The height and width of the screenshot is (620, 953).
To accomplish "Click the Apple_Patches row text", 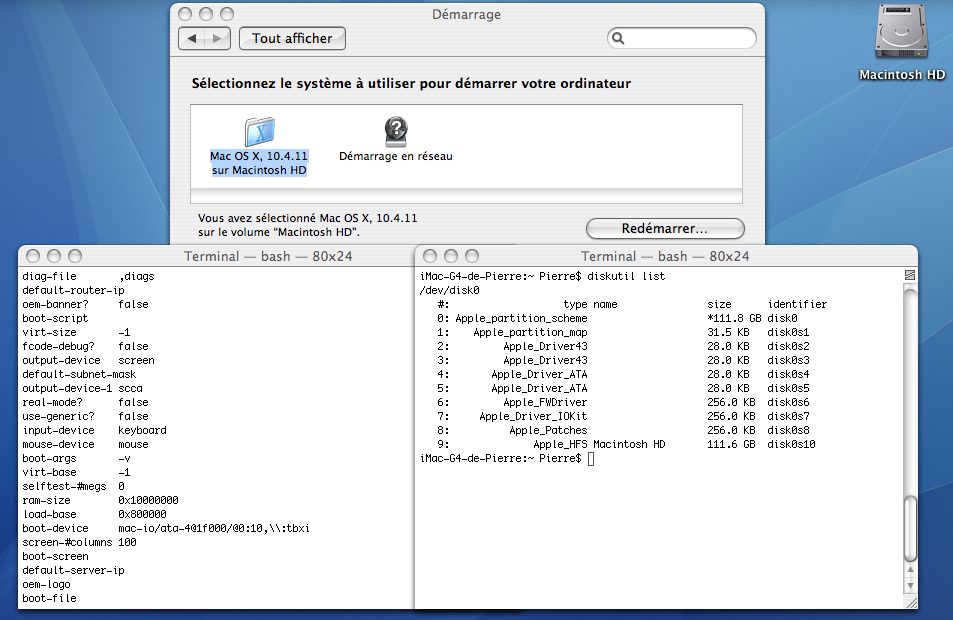I will click(x=548, y=430).
